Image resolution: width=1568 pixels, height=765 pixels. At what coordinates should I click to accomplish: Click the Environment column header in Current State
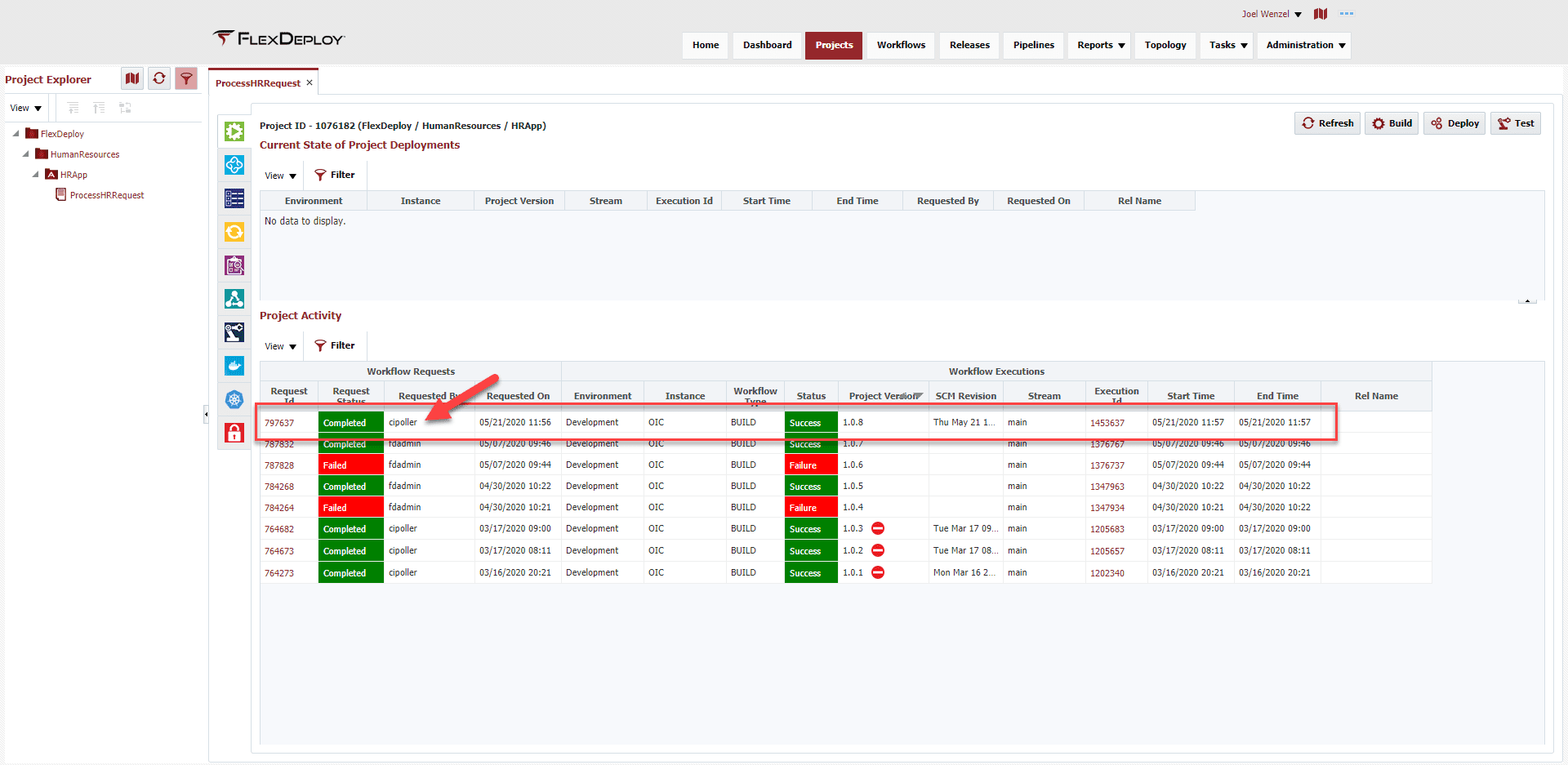pos(314,201)
